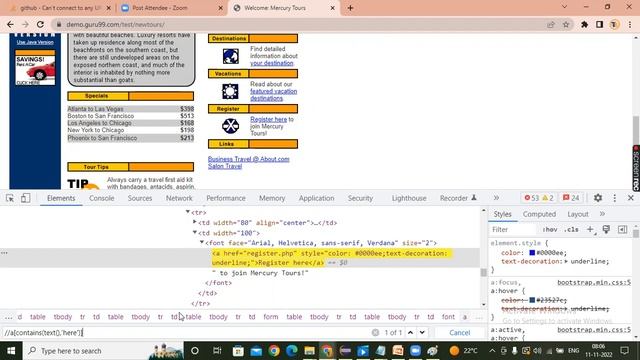640x360 pixels.
Task: Go back to the previous page
Action: (10, 24)
